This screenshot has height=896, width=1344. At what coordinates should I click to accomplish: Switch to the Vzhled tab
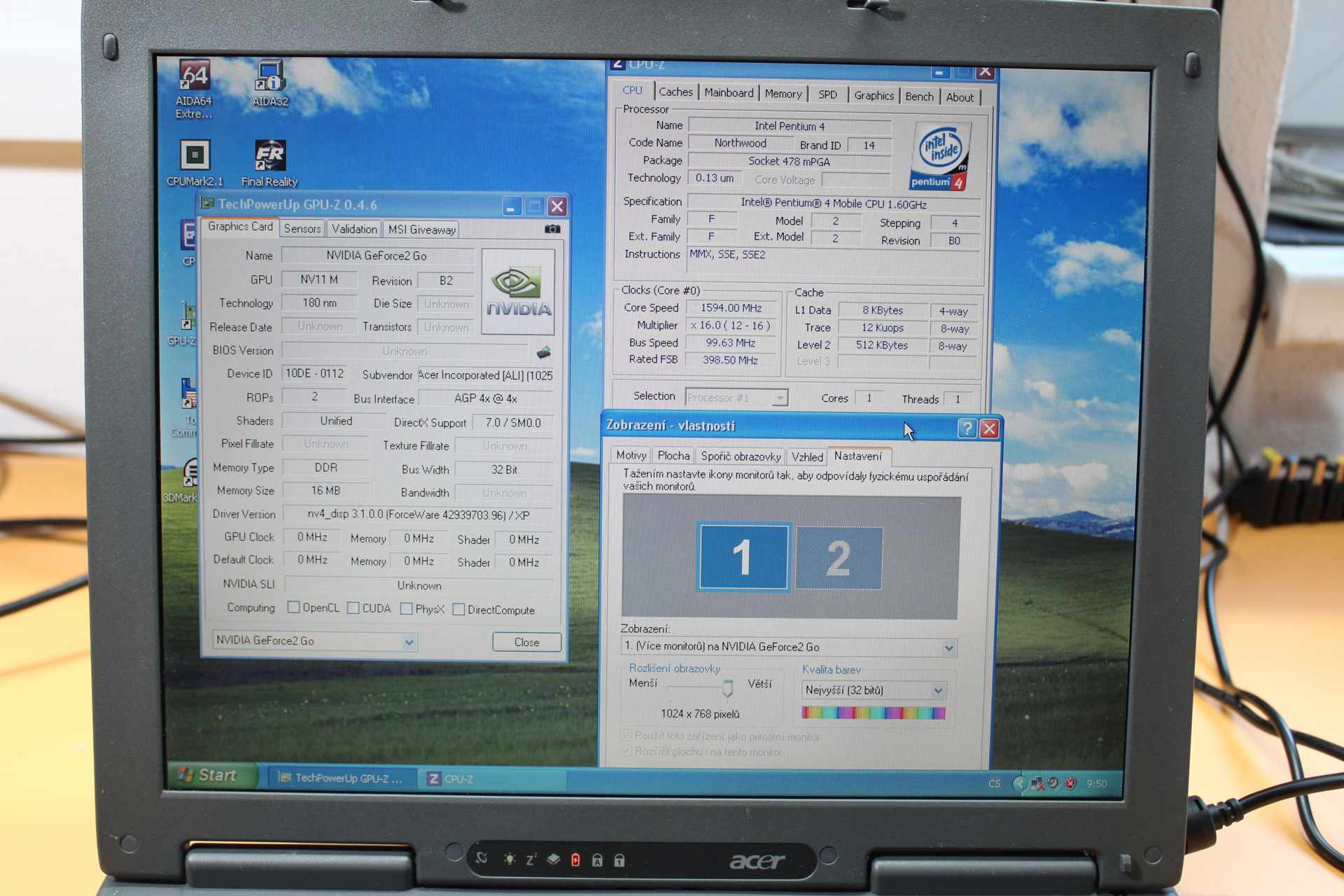point(807,457)
